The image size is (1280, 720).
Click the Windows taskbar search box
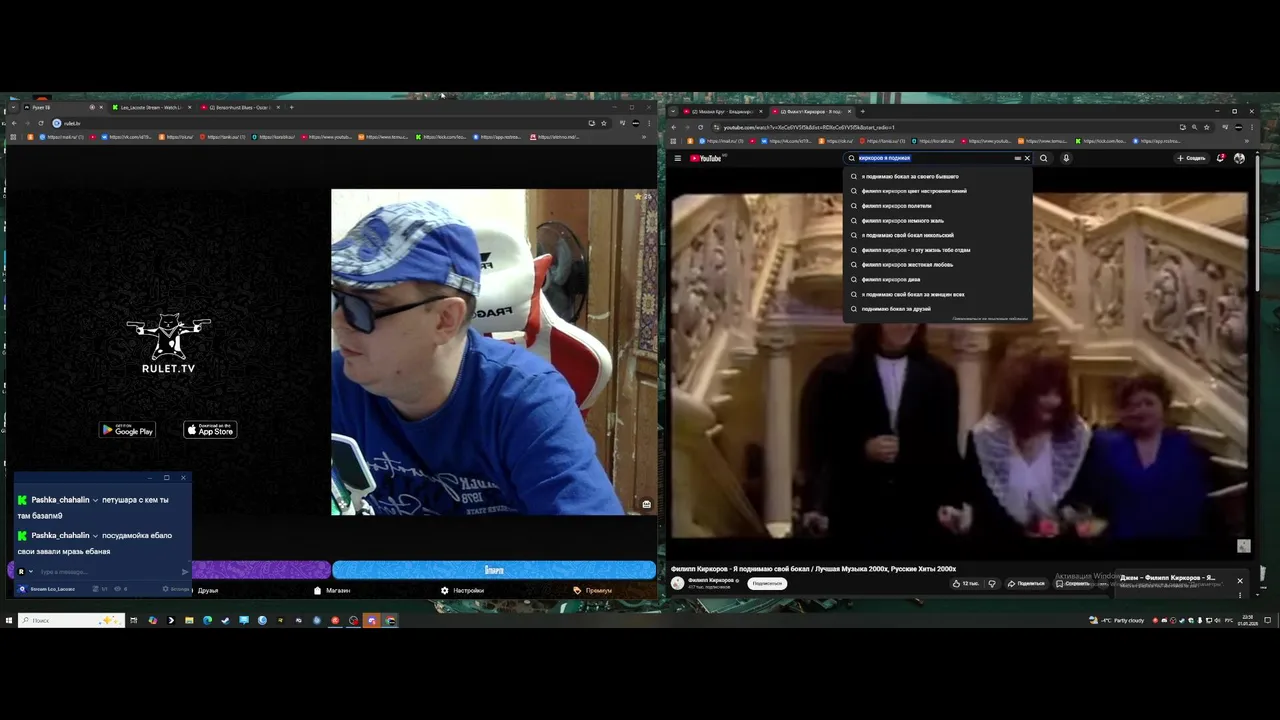(x=71, y=620)
